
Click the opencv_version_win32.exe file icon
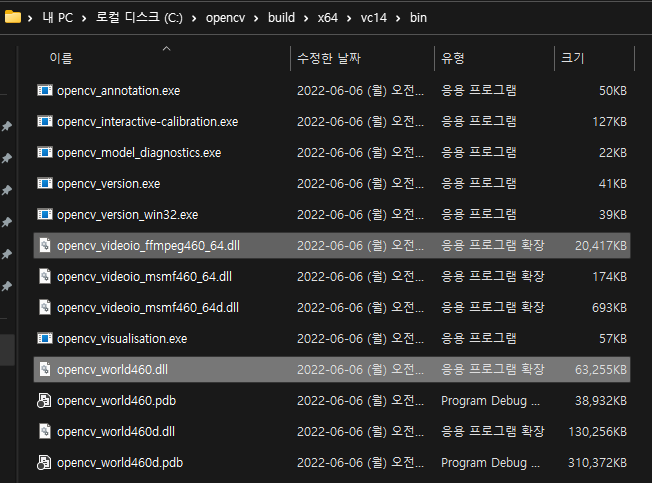(x=44, y=214)
